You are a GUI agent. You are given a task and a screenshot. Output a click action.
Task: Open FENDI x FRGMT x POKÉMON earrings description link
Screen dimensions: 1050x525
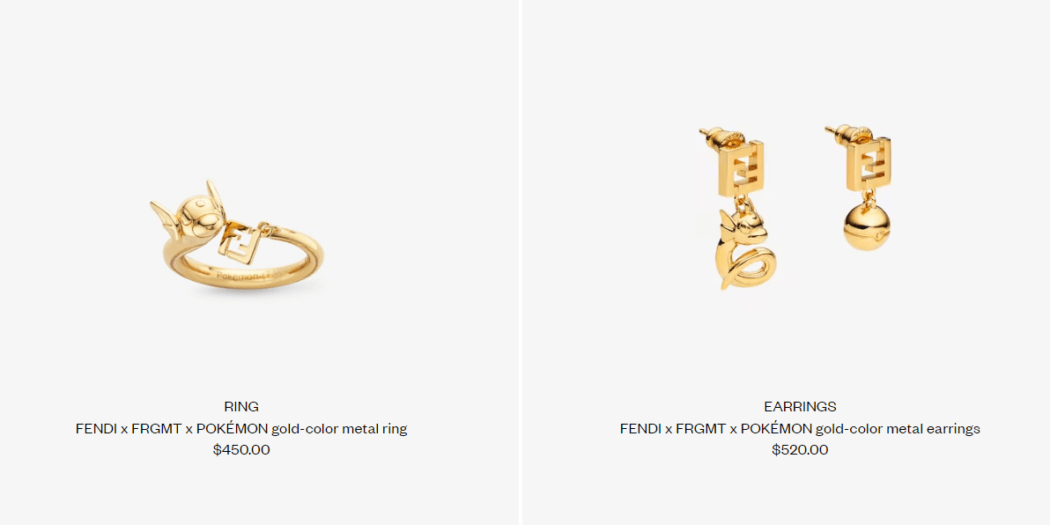pyautogui.click(x=800, y=429)
